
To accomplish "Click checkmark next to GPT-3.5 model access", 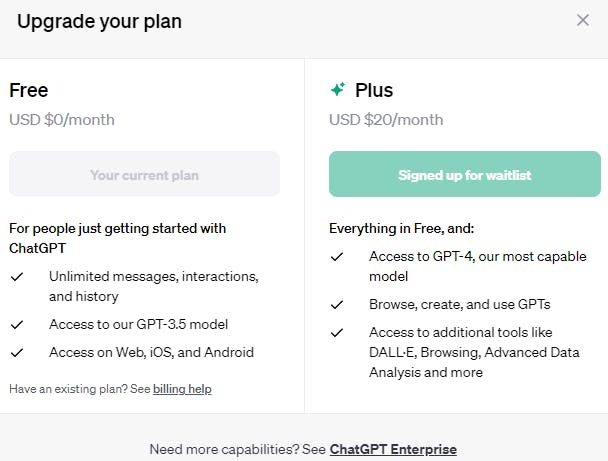I will pyautogui.click(x=17, y=325).
